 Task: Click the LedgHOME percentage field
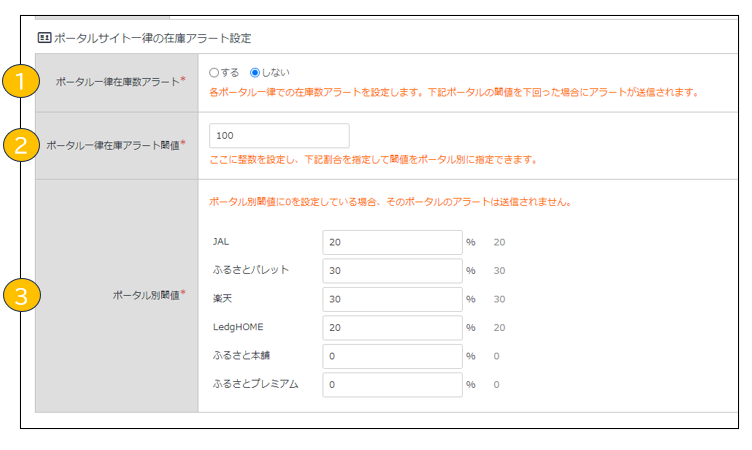pos(392,327)
